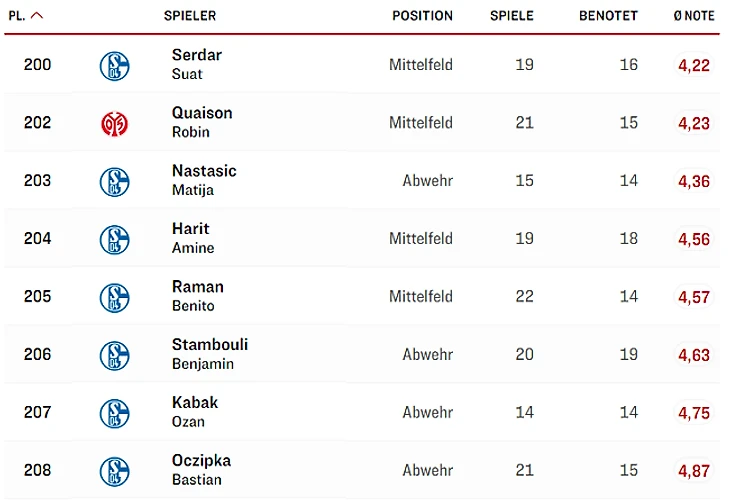
Task: Select rank 207 row for Kabak
Action: tap(38, 413)
